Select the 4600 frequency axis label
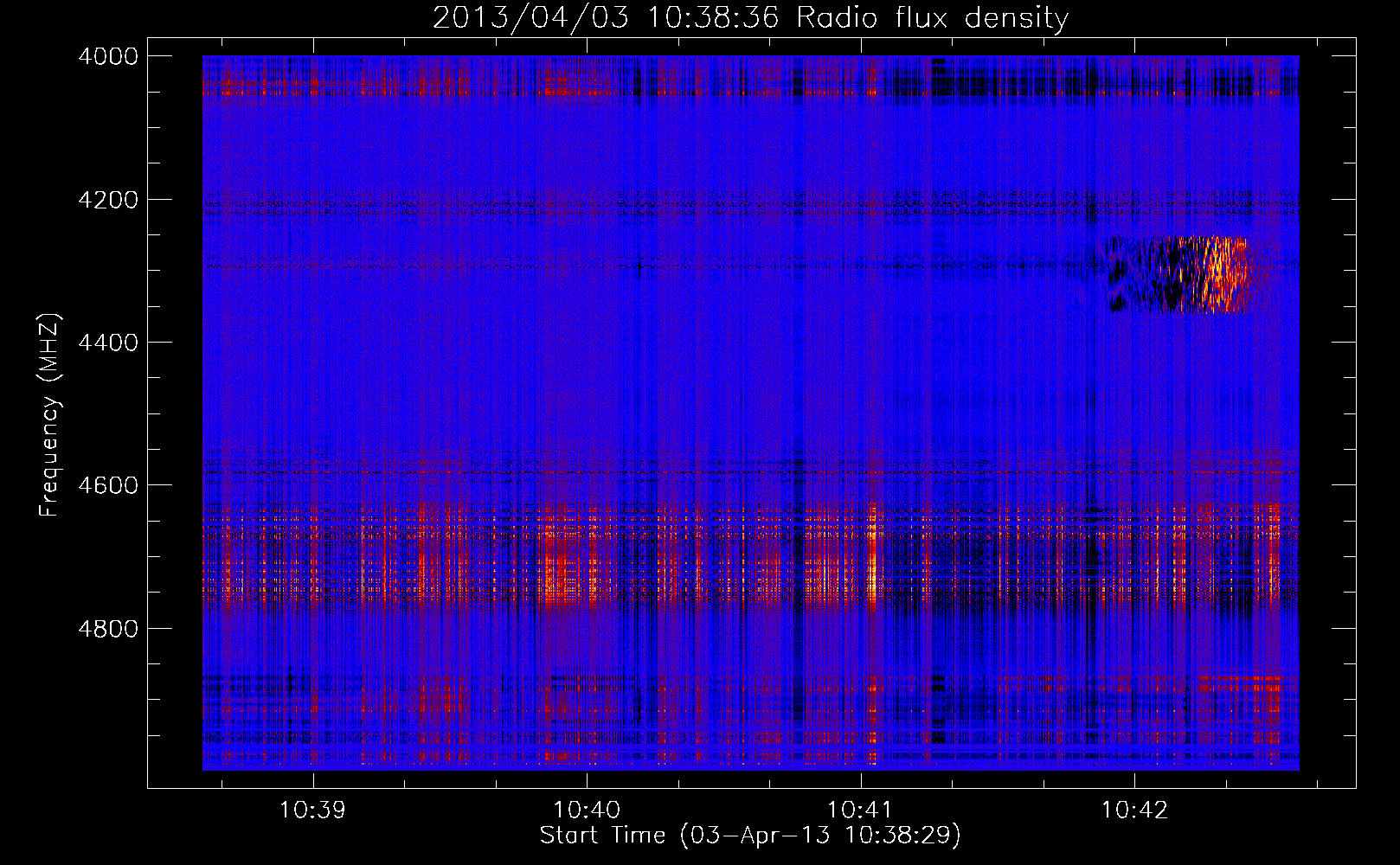Viewport: 1400px width, 865px height. click(x=108, y=485)
